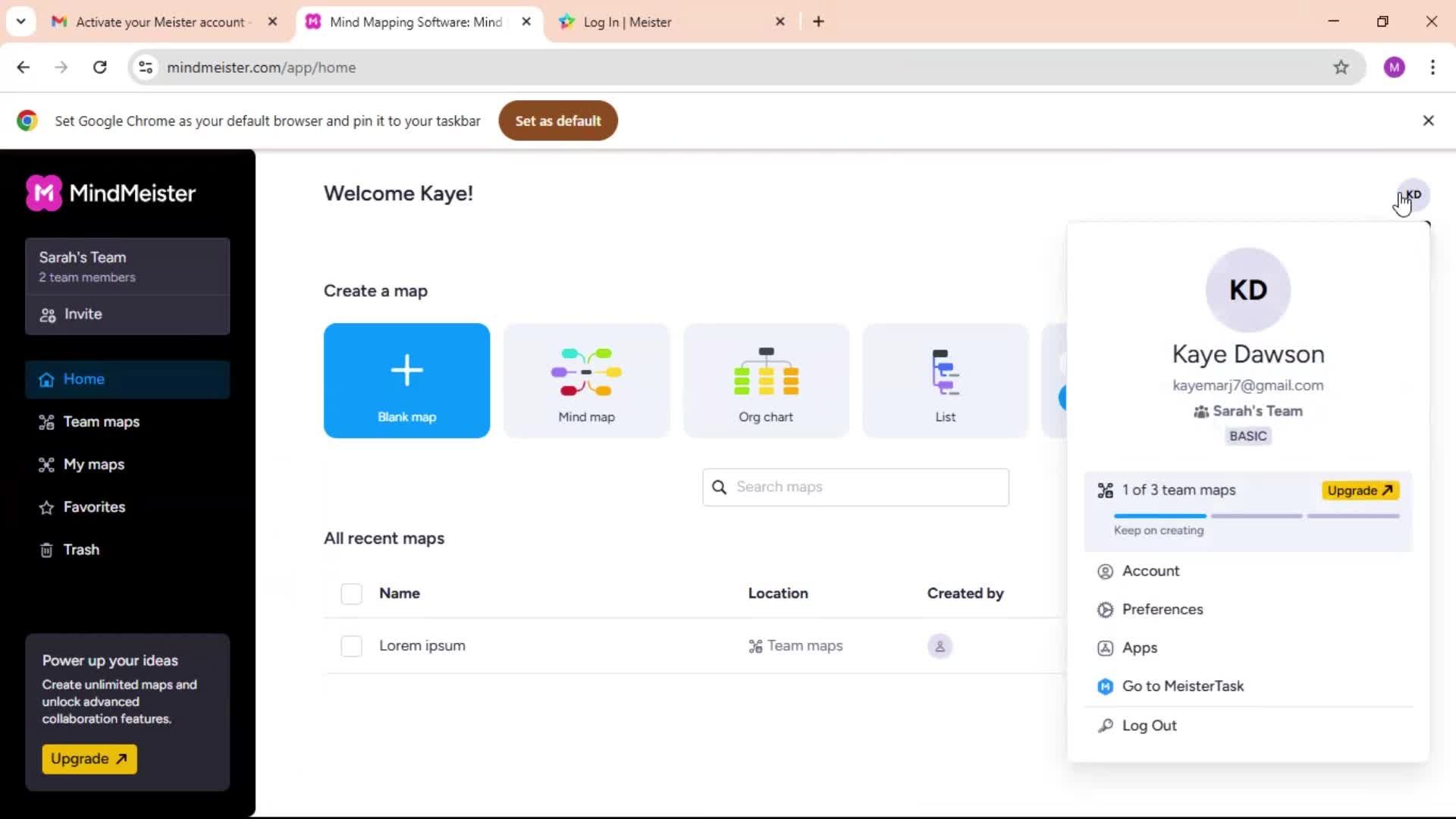The width and height of the screenshot is (1456, 819).
Task: Open the Chrome profile M icon
Action: click(x=1394, y=67)
